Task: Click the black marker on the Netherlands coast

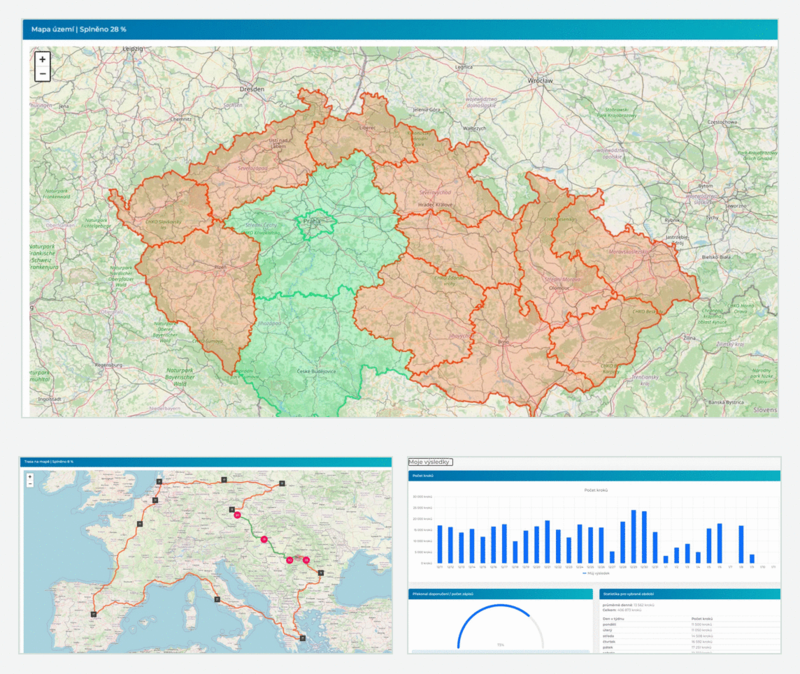Action: 159,481
